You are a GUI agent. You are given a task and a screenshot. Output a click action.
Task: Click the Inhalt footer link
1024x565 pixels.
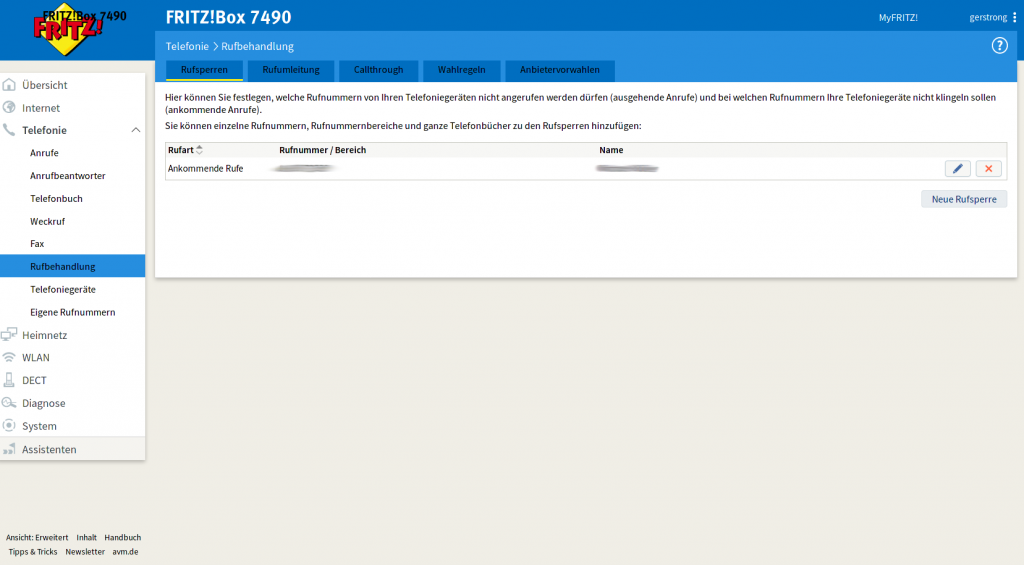[86, 538]
